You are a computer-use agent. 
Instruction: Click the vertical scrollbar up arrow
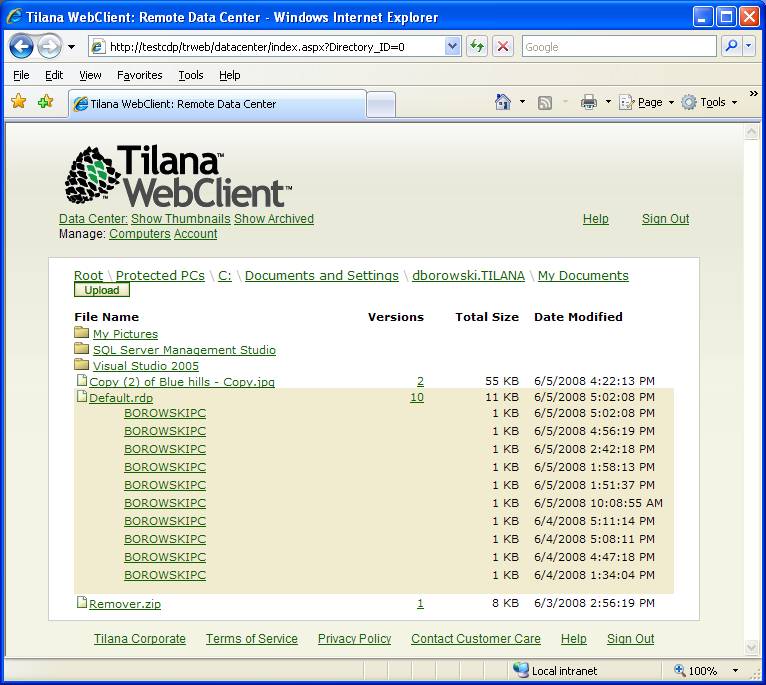coord(751,131)
